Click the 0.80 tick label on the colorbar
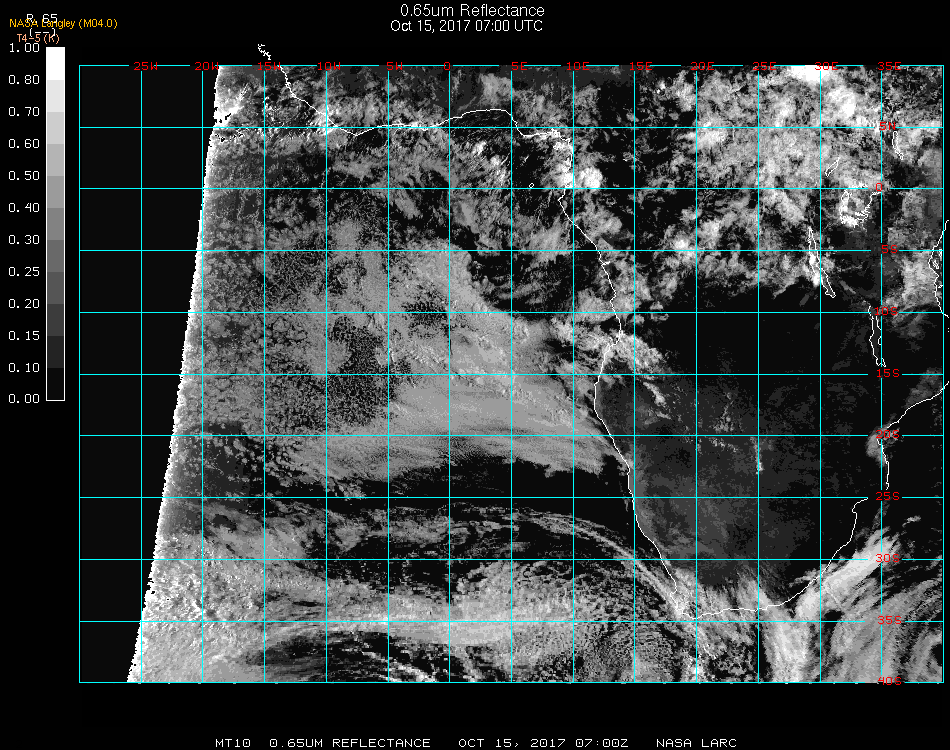This screenshot has width=950, height=750. [x=23, y=80]
